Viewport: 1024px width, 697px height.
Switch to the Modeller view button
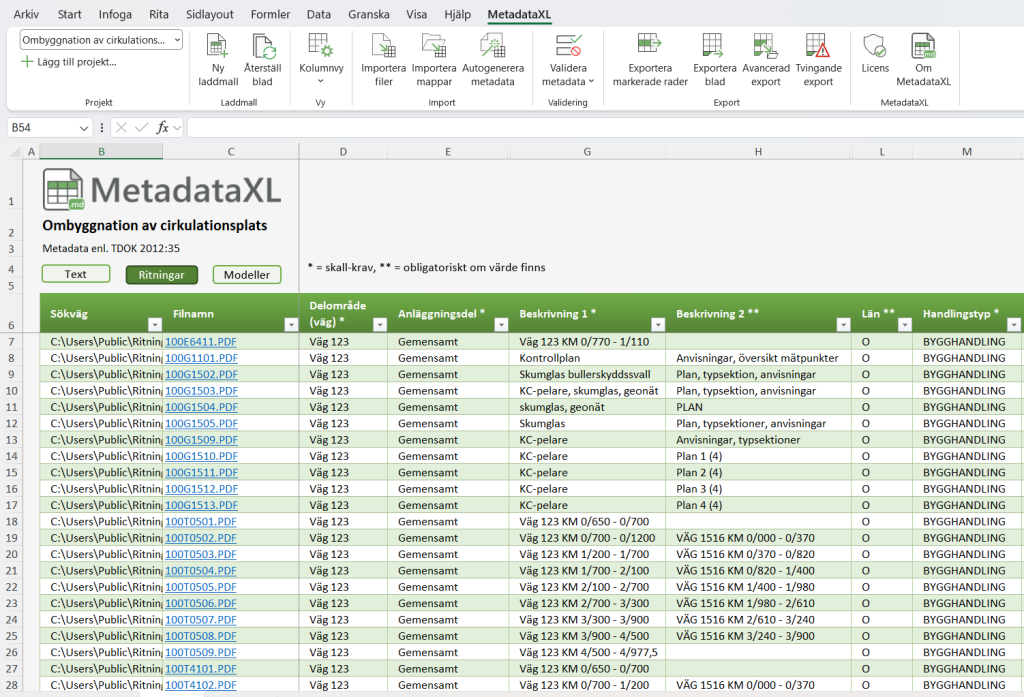(x=247, y=275)
